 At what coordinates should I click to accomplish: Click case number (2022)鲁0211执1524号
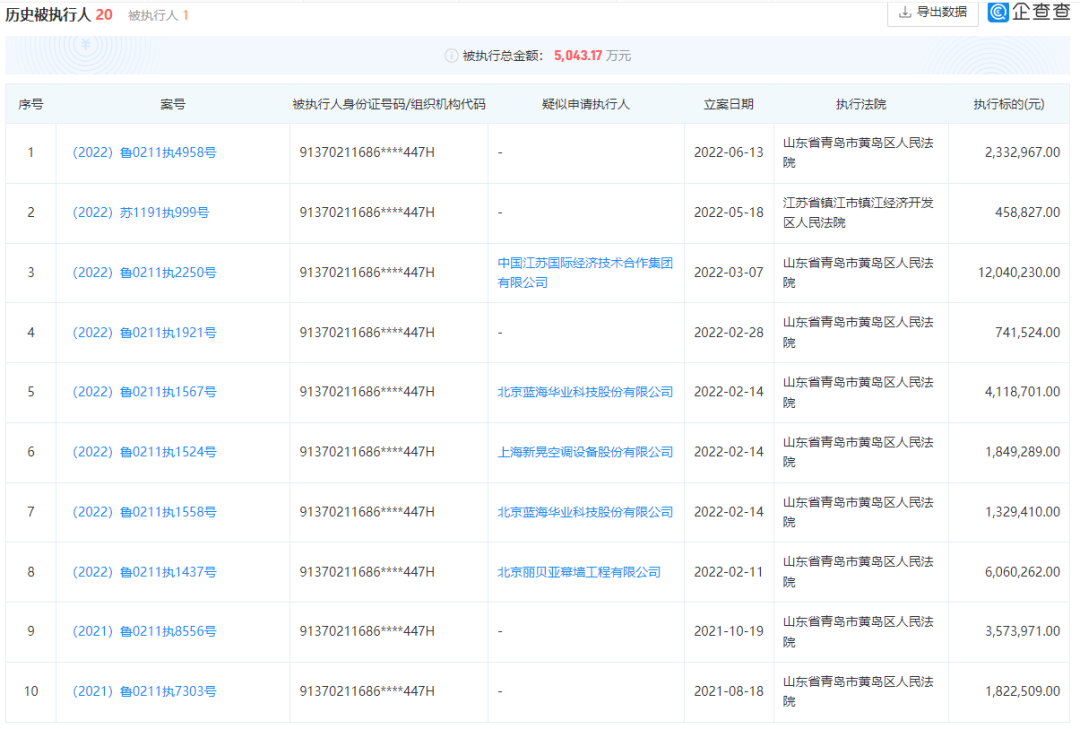click(144, 453)
